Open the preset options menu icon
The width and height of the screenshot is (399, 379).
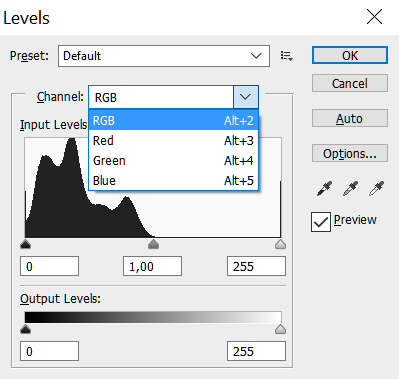coord(286,56)
